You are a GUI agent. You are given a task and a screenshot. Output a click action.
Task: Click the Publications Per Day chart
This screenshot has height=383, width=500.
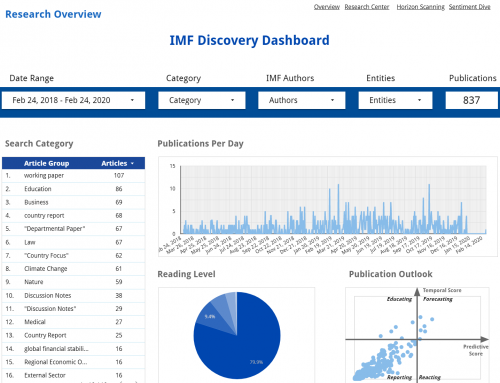(x=328, y=207)
